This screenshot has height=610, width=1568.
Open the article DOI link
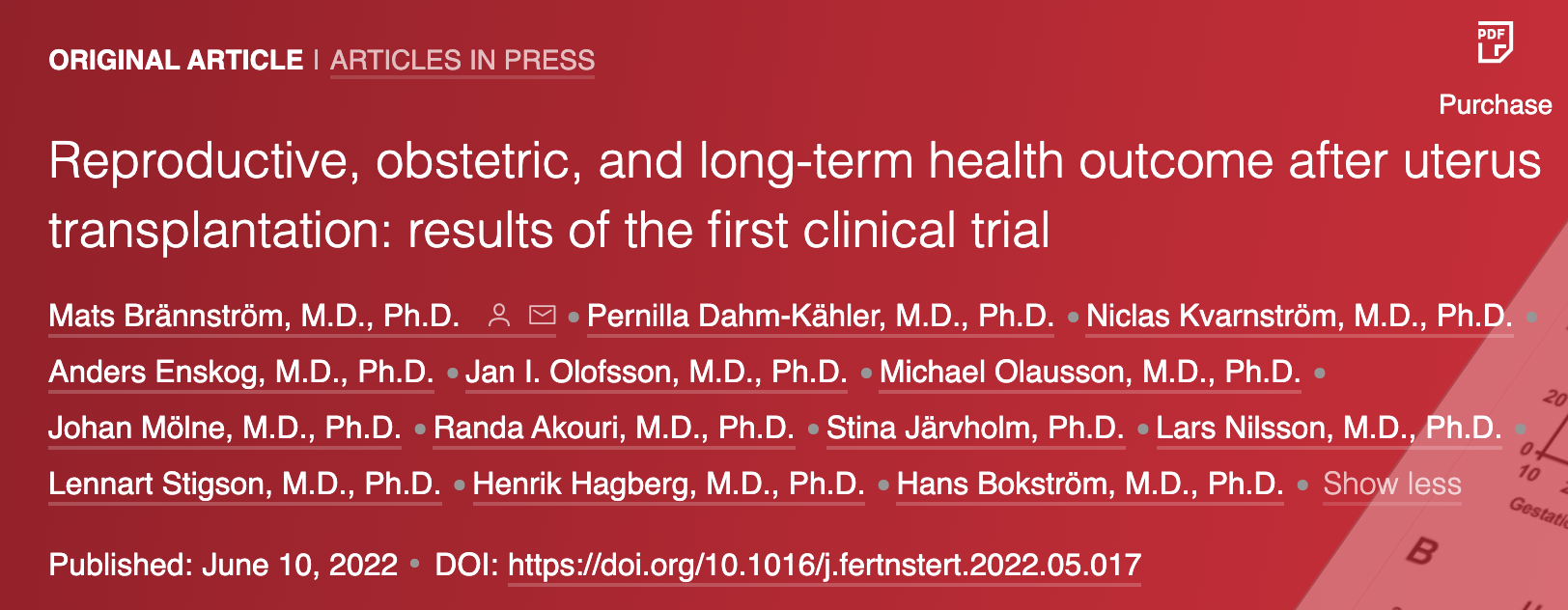[825, 565]
